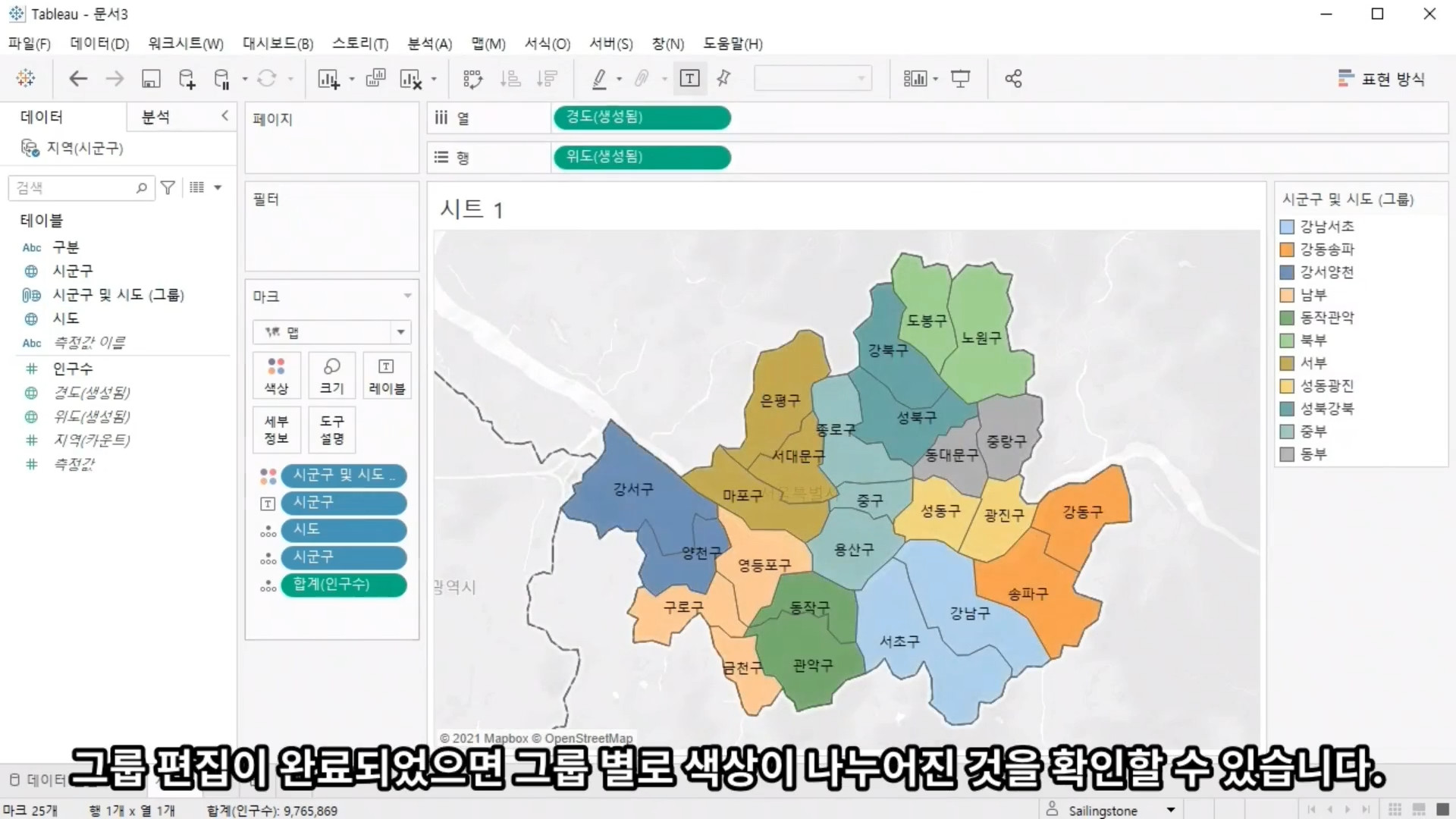Click the Undo back arrow icon
Viewport: 1456px width, 819px height.
(78, 79)
